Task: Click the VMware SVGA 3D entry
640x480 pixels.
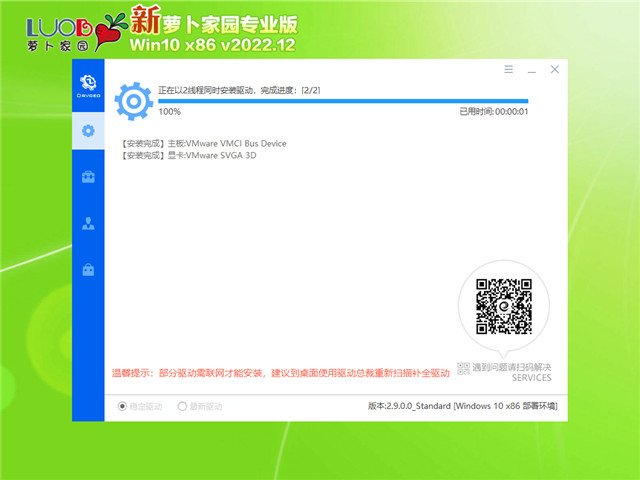Action: [x=187, y=156]
